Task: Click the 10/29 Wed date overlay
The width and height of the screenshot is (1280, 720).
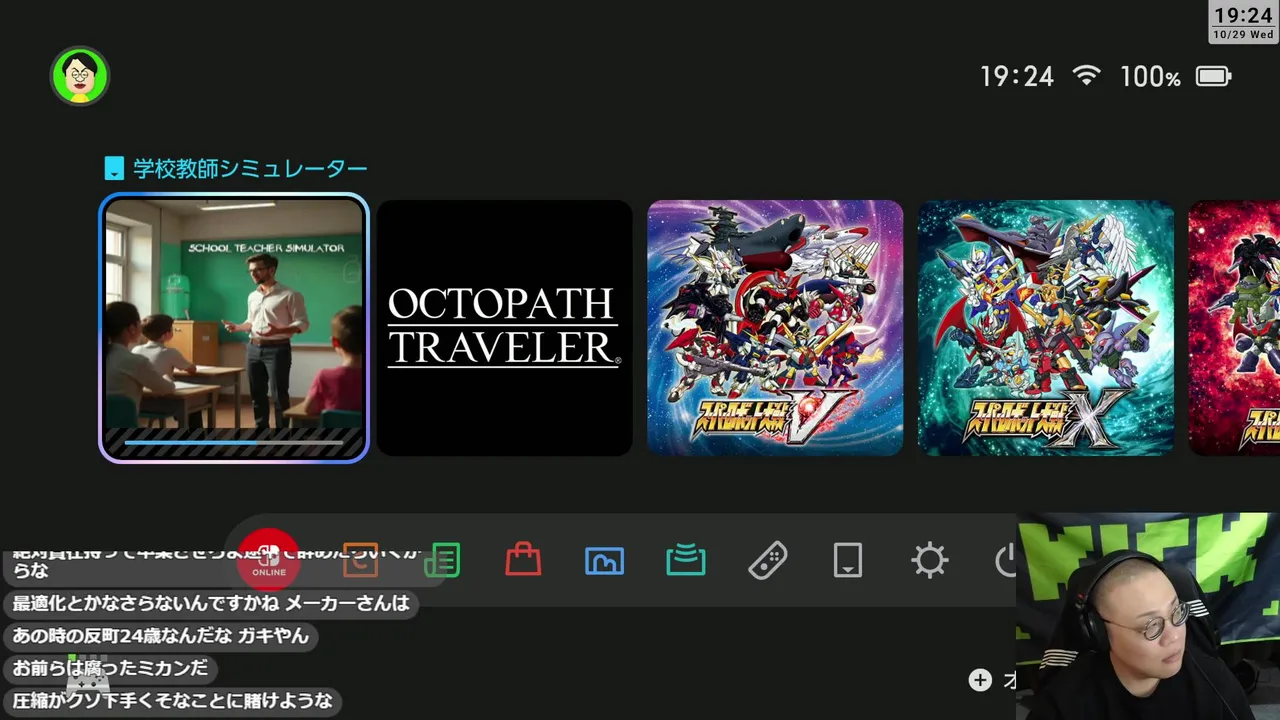Action: tap(1243, 34)
